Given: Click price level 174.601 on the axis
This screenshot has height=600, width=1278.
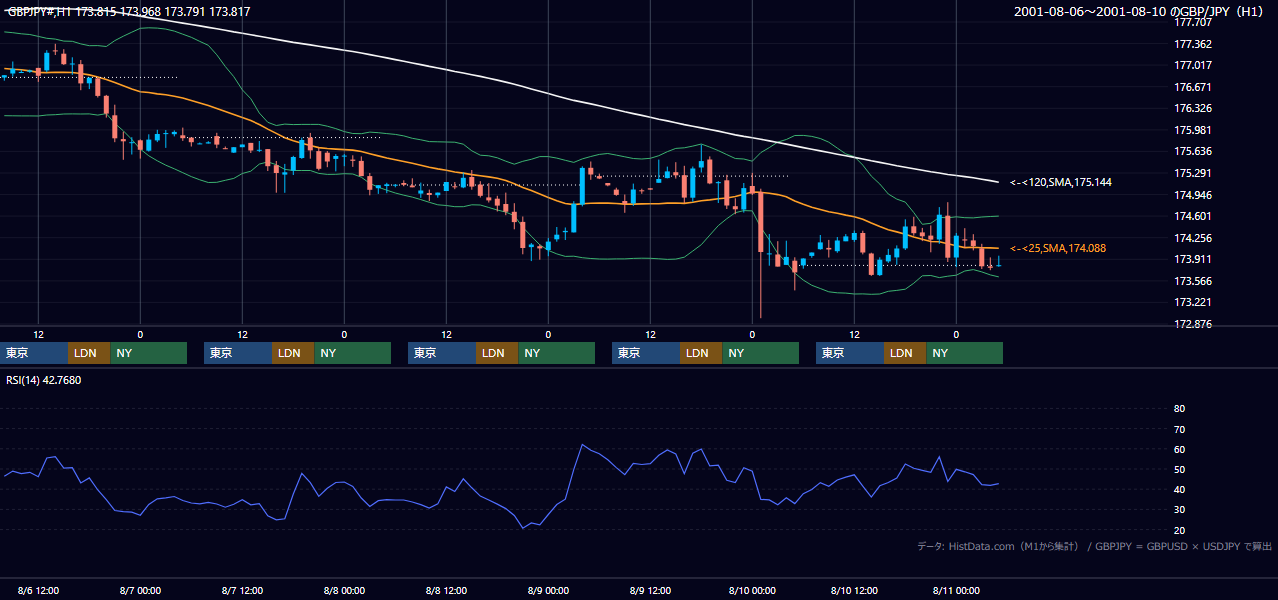Looking at the screenshot, I should [x=1193, y=216].
